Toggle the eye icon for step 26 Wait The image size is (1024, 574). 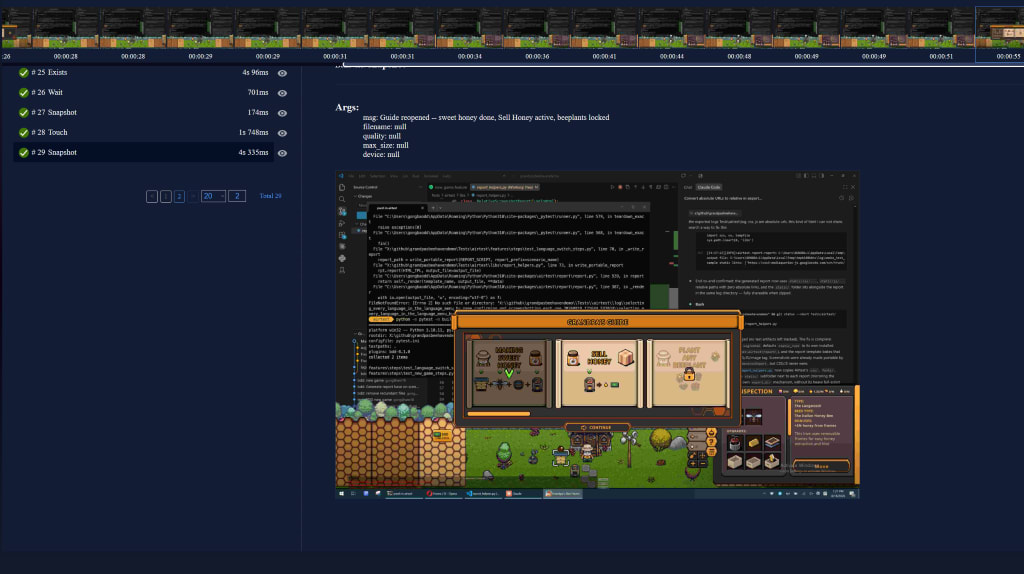[282, 93]
